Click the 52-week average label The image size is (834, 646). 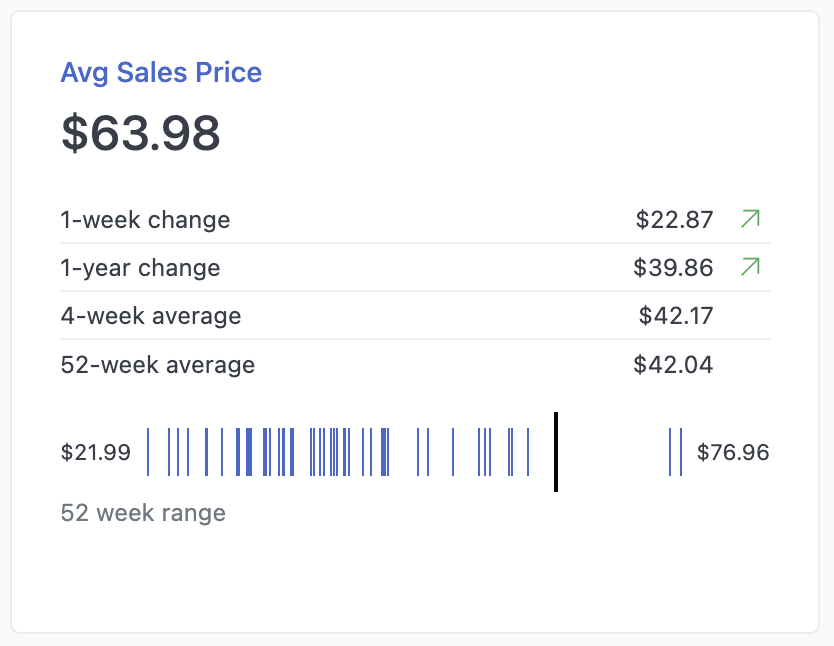158,364
